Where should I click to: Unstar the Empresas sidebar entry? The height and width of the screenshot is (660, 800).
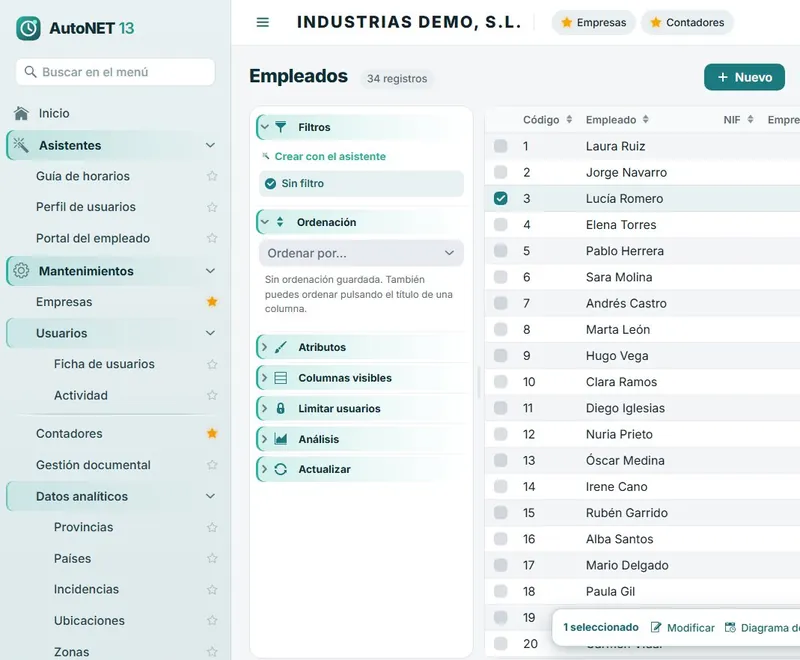tap(212, 302)
